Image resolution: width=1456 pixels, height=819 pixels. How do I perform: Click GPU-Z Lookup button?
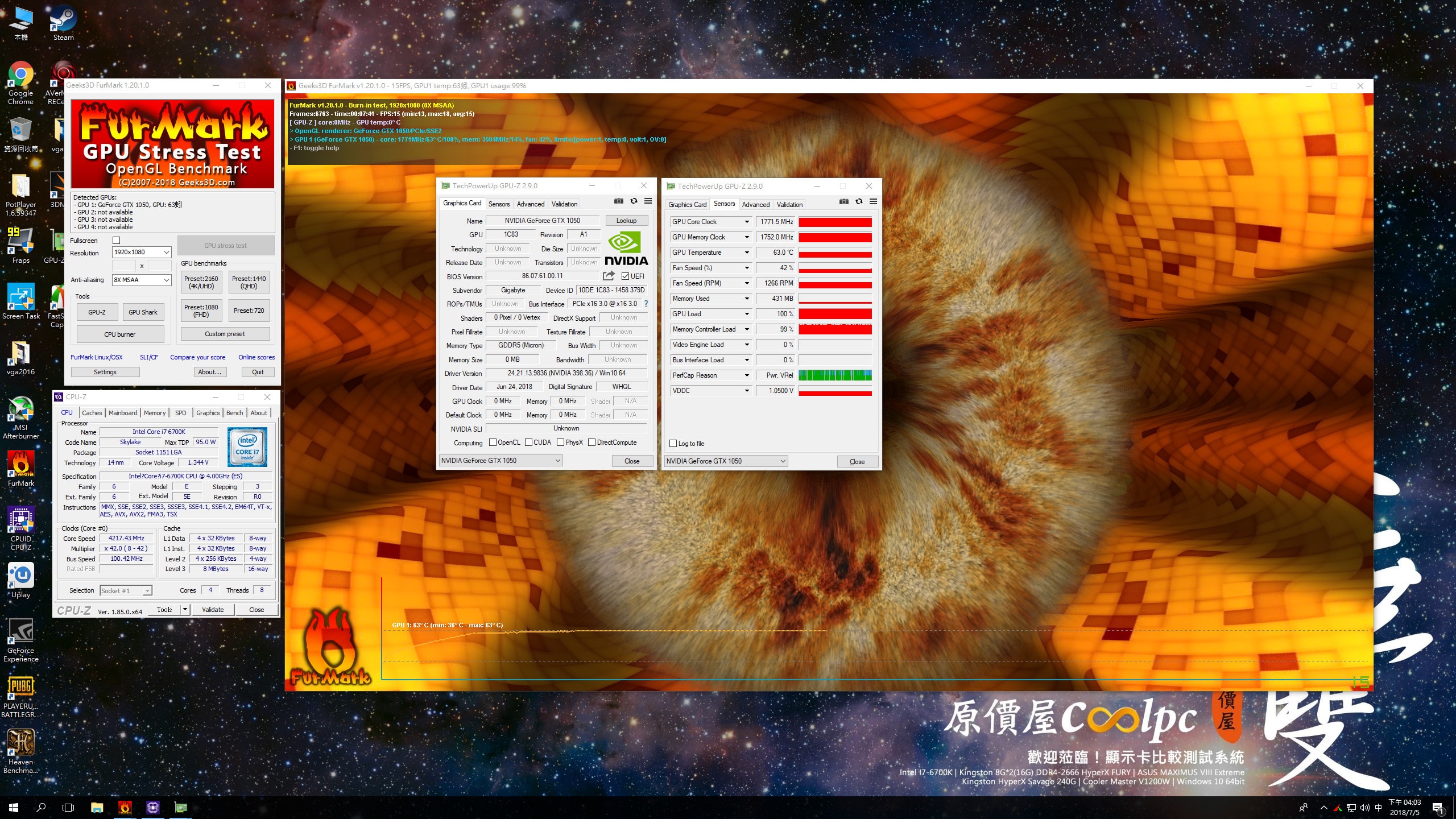626,221
